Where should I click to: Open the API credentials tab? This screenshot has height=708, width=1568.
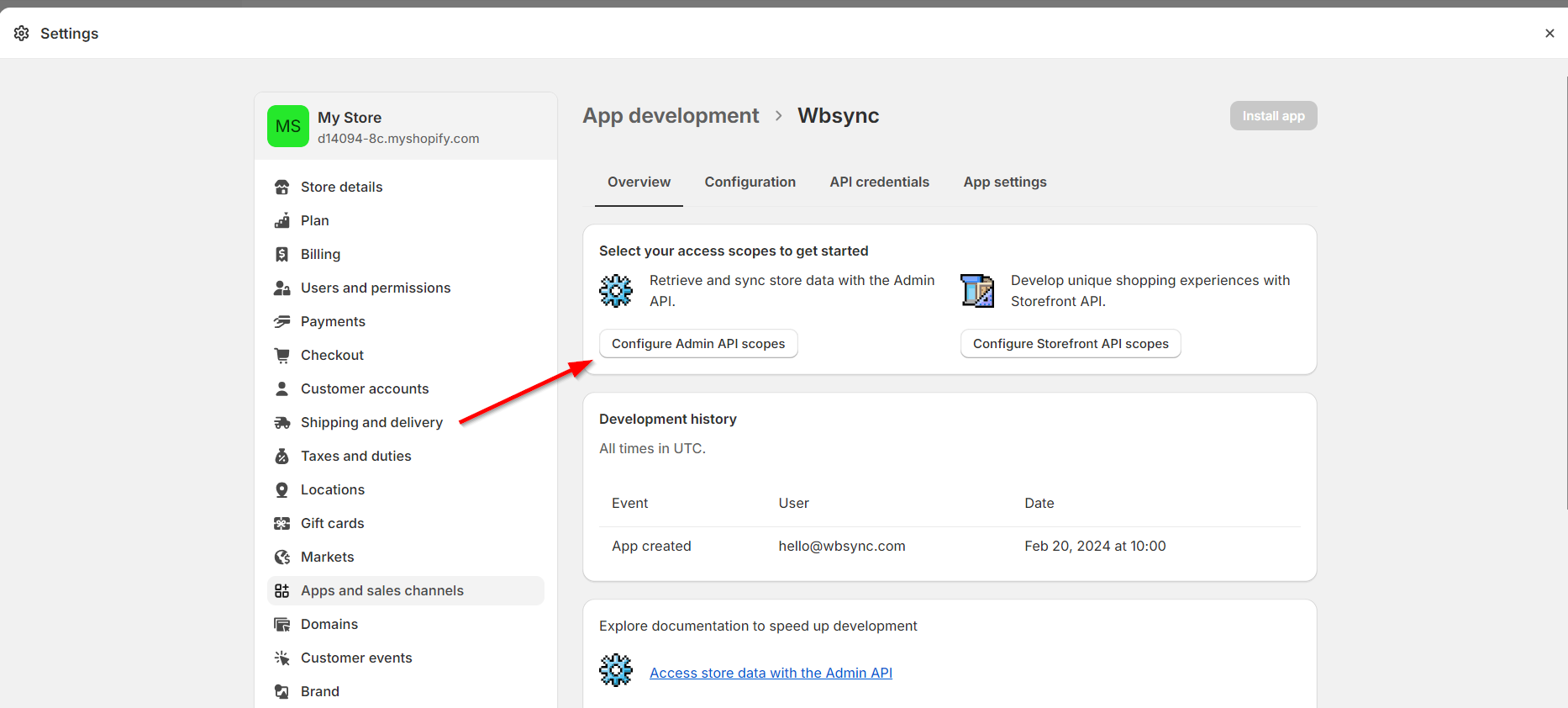(879, 182)
